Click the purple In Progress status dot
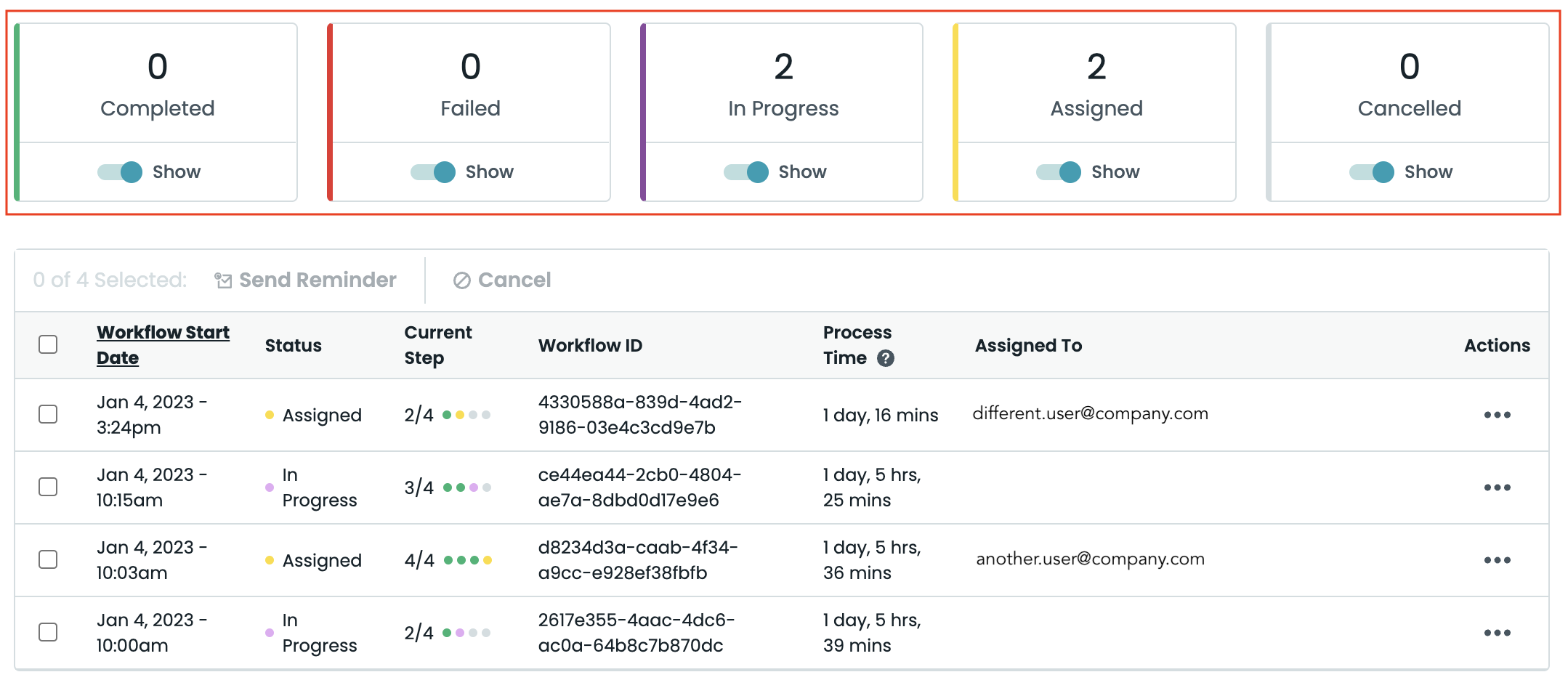Screen dimensions: 1568x680 (270, 487)
